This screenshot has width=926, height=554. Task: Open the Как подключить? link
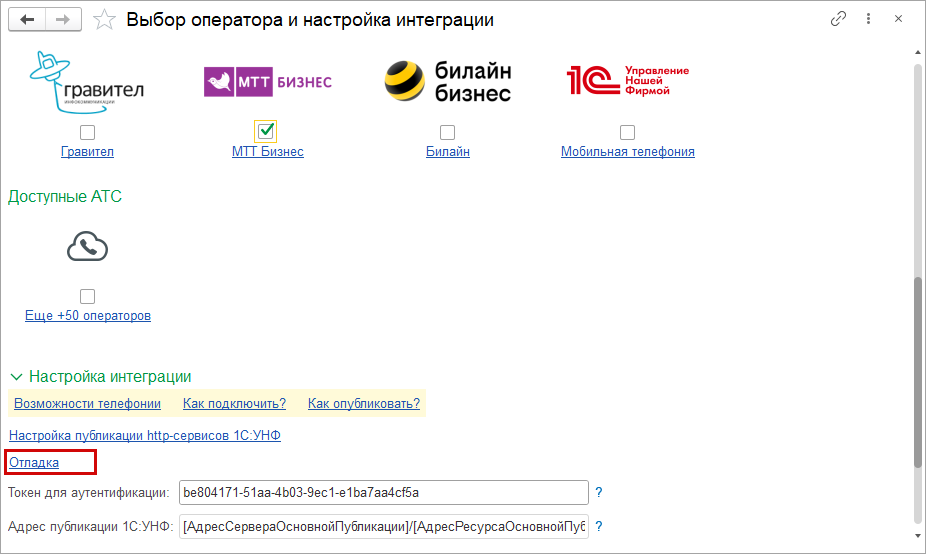(234, 404)
